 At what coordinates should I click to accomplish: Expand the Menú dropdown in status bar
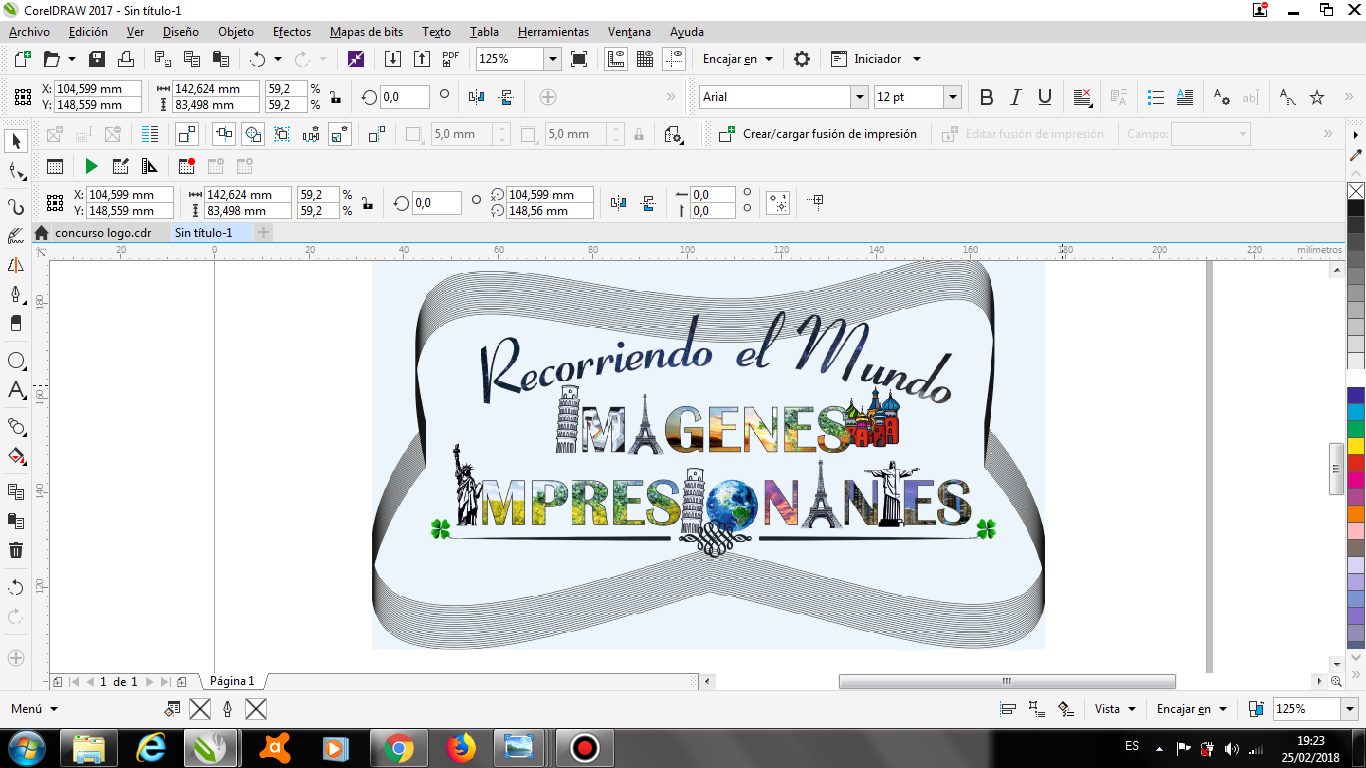pyautogui.click(x=34, y=709)
